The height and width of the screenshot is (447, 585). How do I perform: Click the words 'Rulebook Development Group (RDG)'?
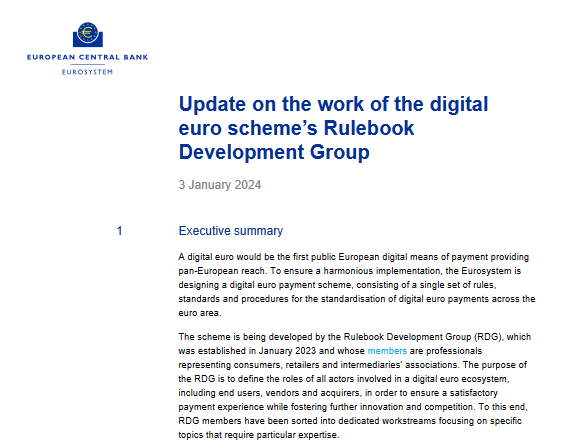click(x=423, y=337)
